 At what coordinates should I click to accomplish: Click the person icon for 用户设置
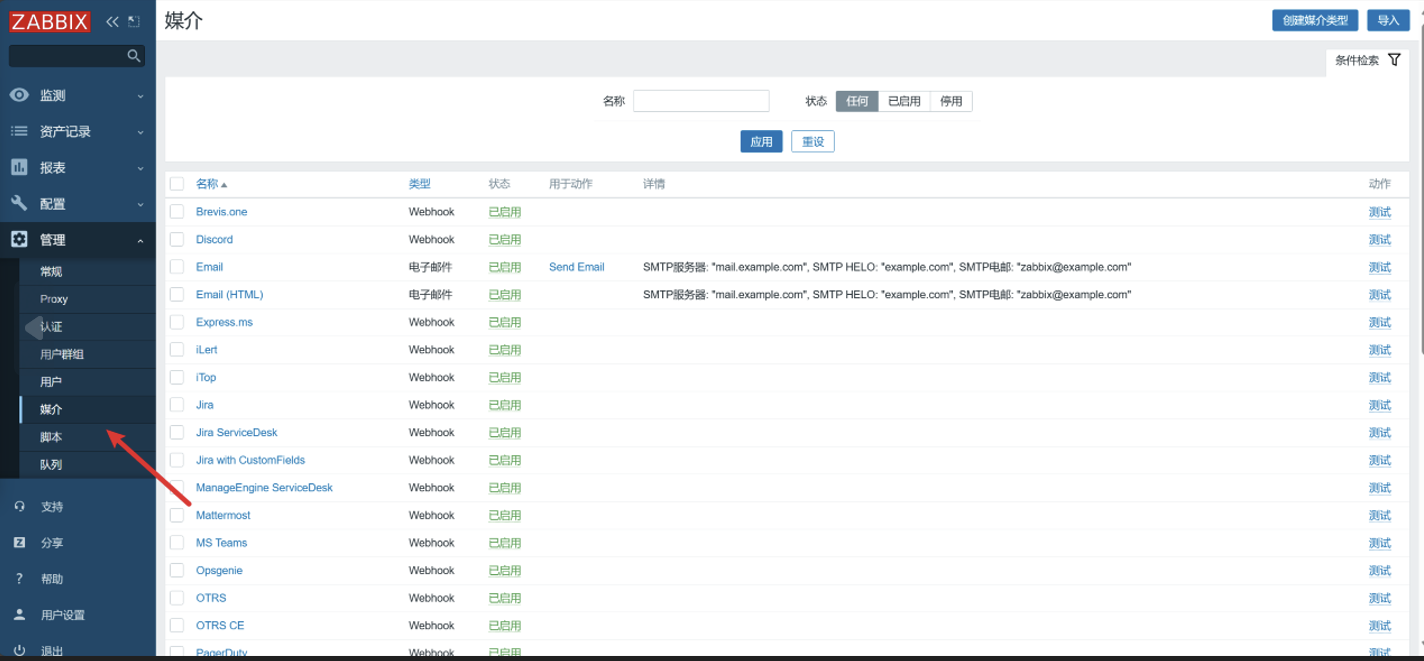(x=19, y=614)
